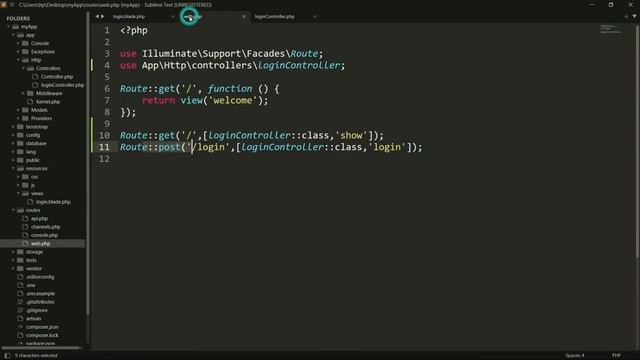Click the web.php file icon in sidebar
Screen dimensions: 640x360
[x=25, y=243]
